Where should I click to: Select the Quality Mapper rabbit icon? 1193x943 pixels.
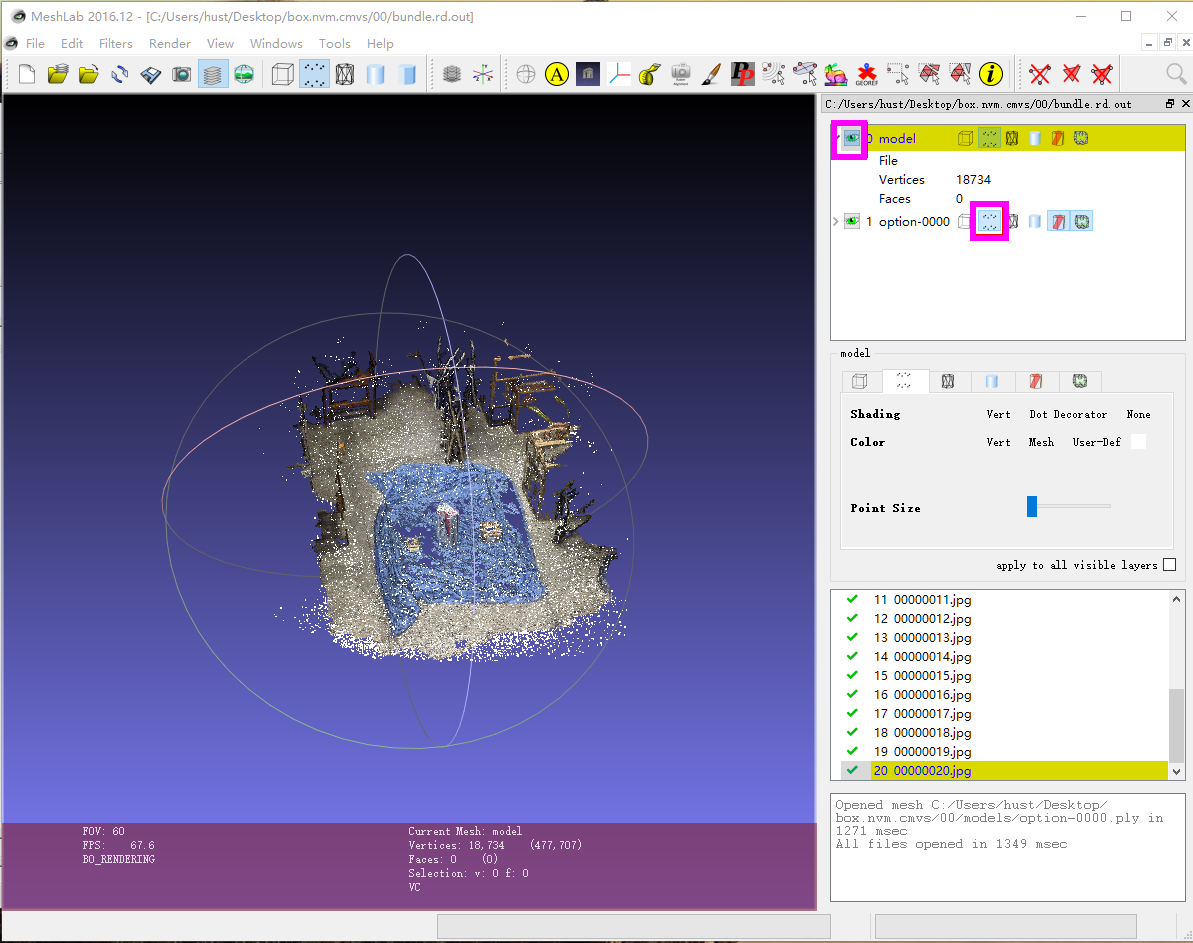(x=835, y=73)
